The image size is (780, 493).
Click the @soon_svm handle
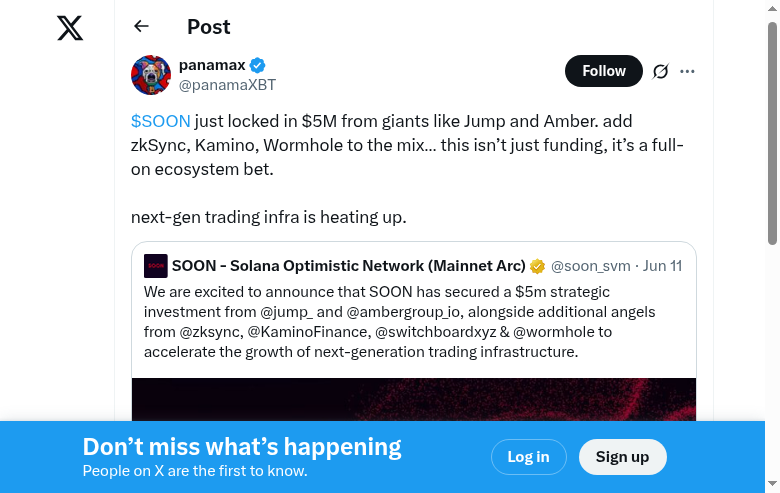[x=591, y=266]
